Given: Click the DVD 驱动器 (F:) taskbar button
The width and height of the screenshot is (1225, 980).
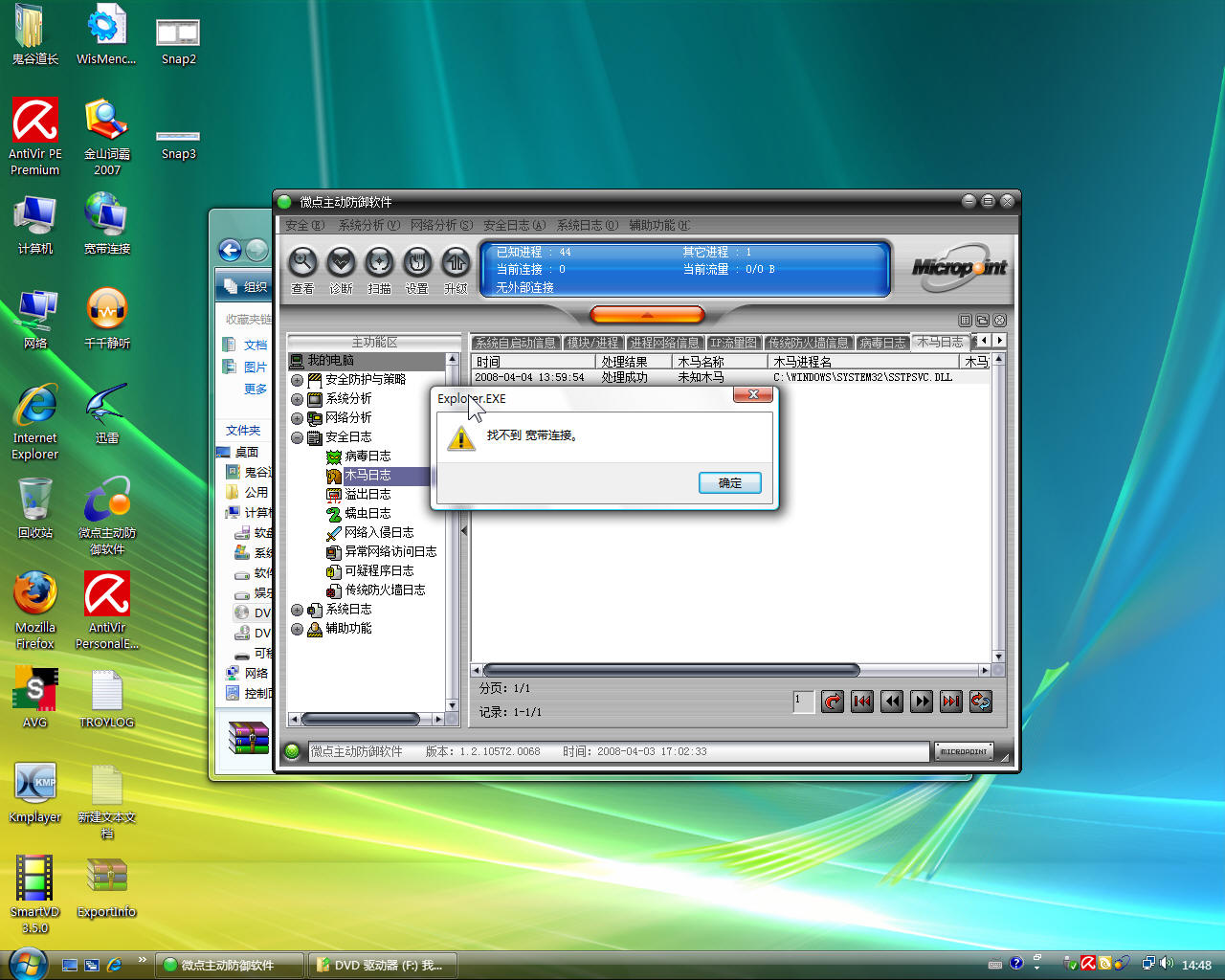Looking at the screenshot, I should (x=381, y=966).
